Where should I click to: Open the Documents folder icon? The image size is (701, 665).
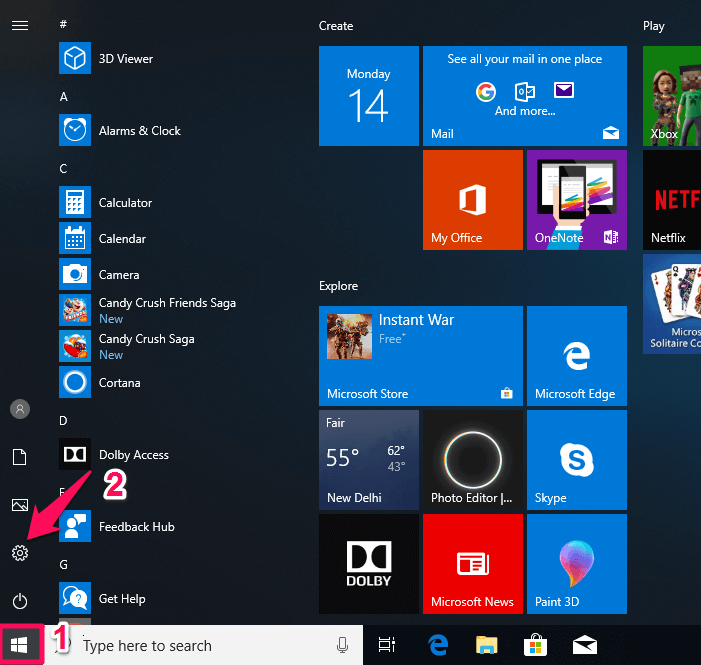click(20, 457)
